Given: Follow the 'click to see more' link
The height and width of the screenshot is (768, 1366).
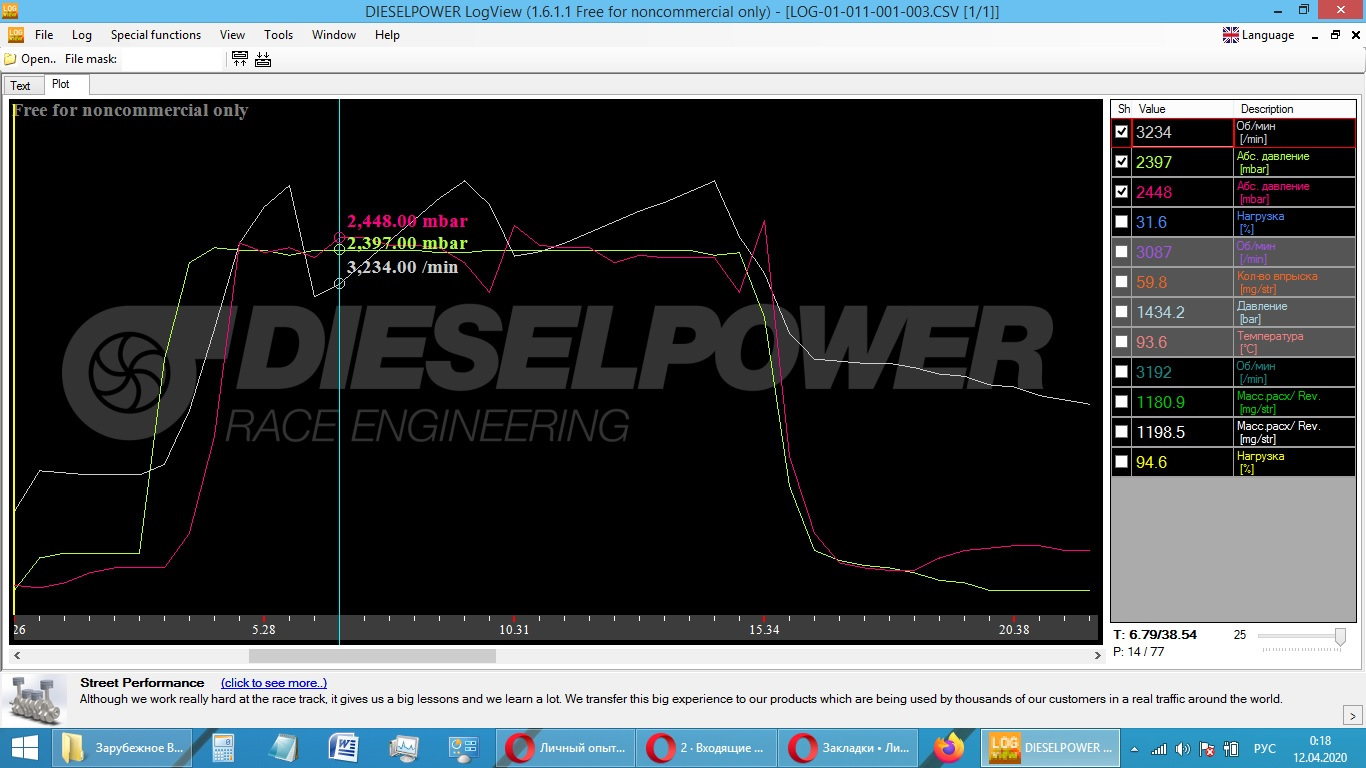Looking at the screenshot, I should click(274, 683).
